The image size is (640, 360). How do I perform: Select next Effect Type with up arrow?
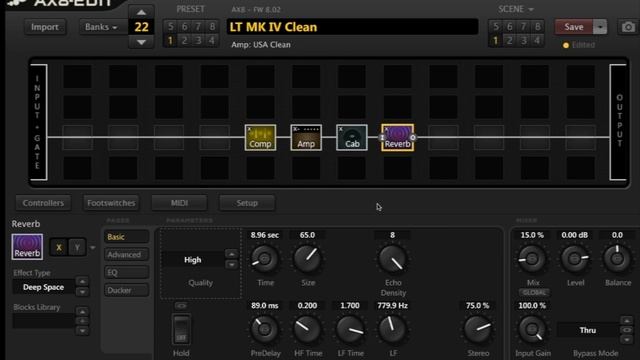(82, 281)
